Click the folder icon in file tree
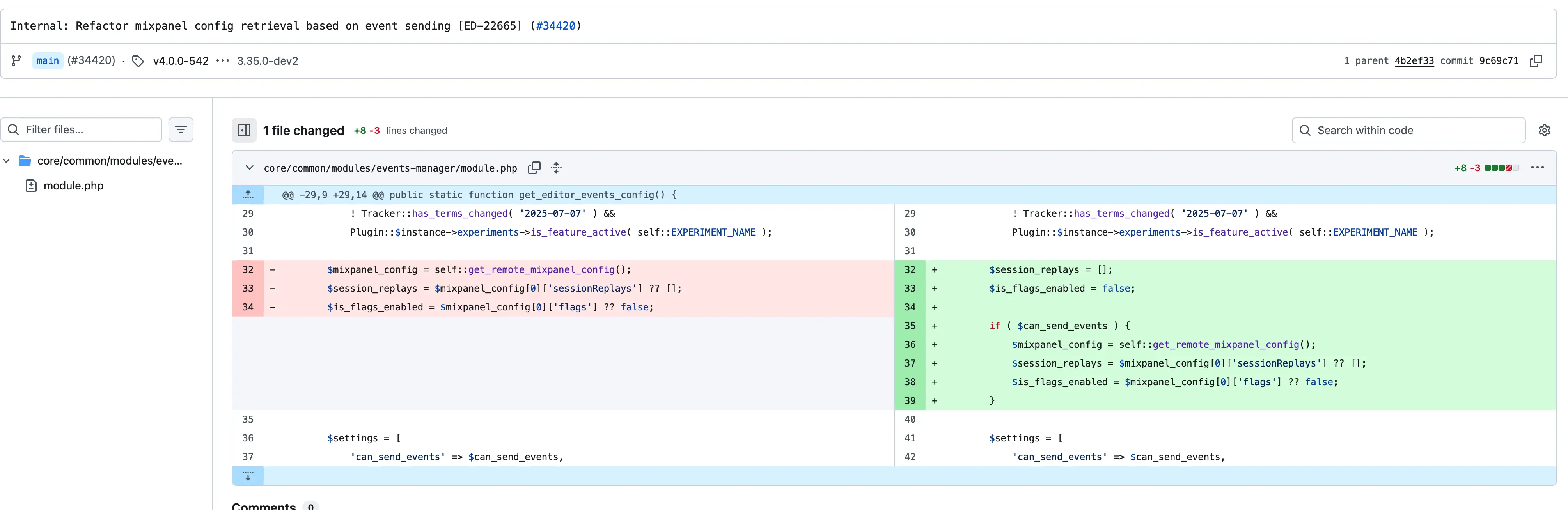The height and width of the screenshot is (510, 1568). 25,161
